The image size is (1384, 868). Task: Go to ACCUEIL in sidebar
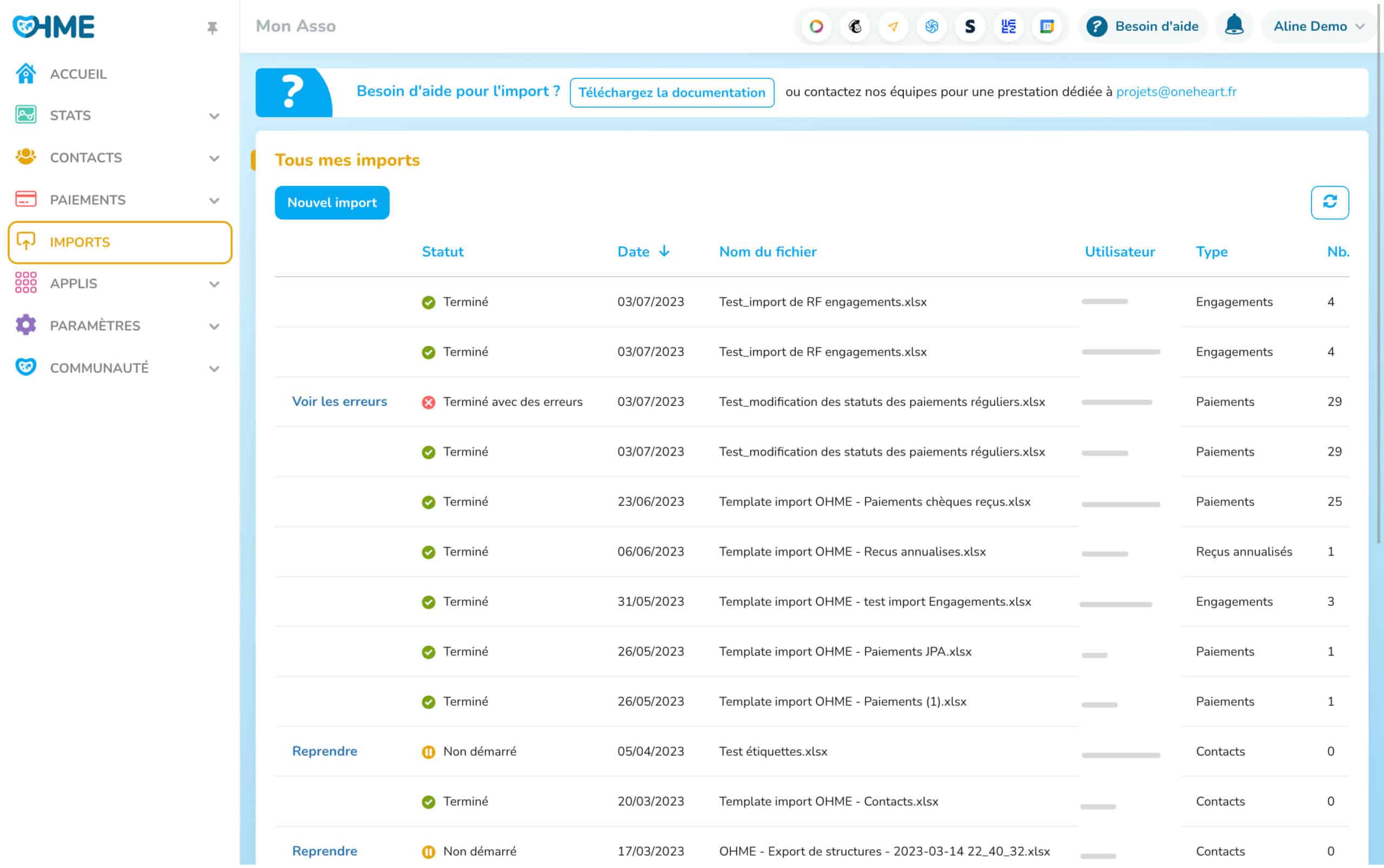click(78, 74)
